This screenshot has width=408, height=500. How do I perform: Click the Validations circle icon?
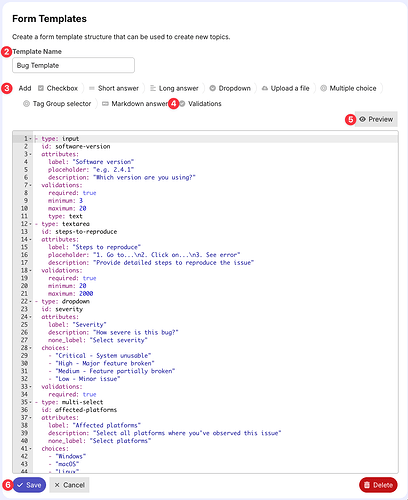[x=182, y=104]
